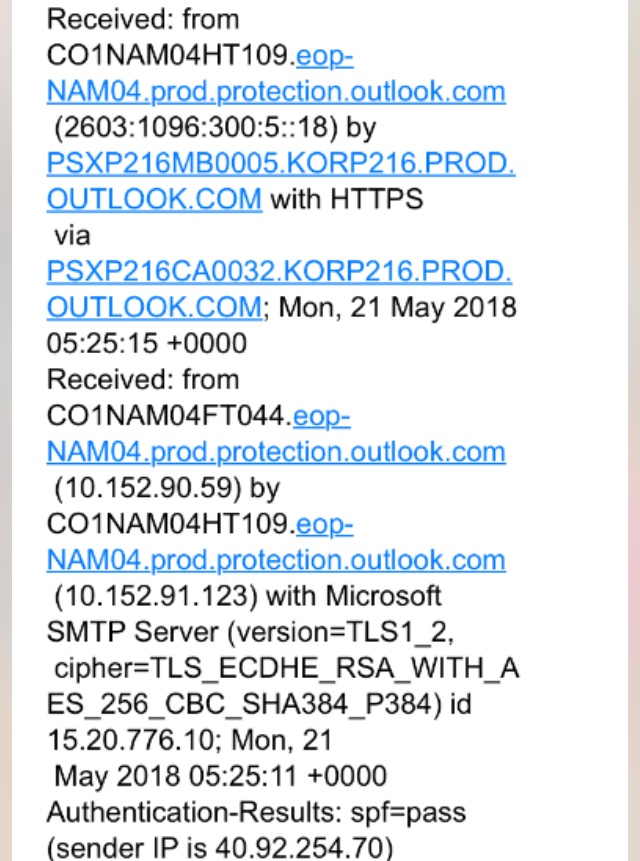Click the cipher=TLS_ECDHE_RSA_WITH_A text
The width and height of the screenshot is (640, 861).
(287, 668)
